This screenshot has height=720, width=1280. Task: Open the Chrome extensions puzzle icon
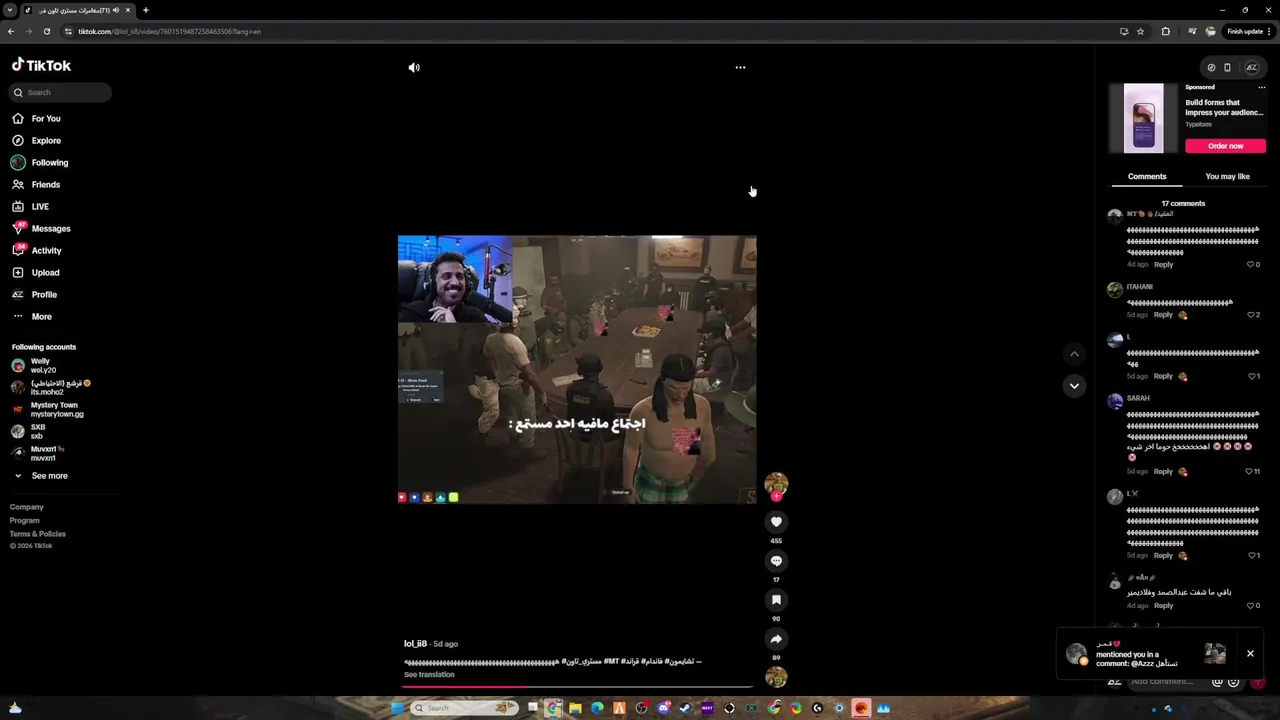point(1165,31)
